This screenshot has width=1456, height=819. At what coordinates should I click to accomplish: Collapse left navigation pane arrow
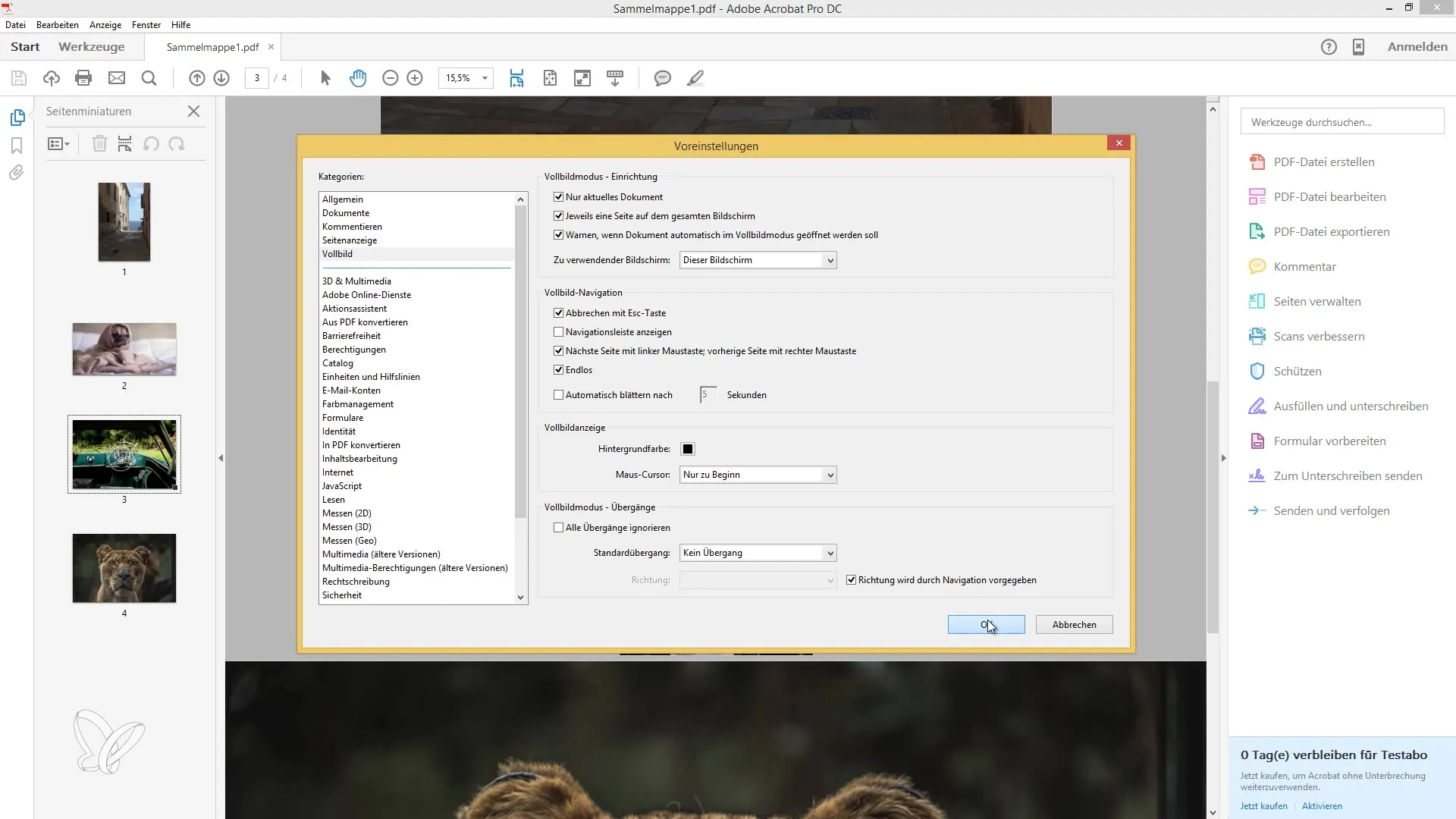[x=221, y=458]
